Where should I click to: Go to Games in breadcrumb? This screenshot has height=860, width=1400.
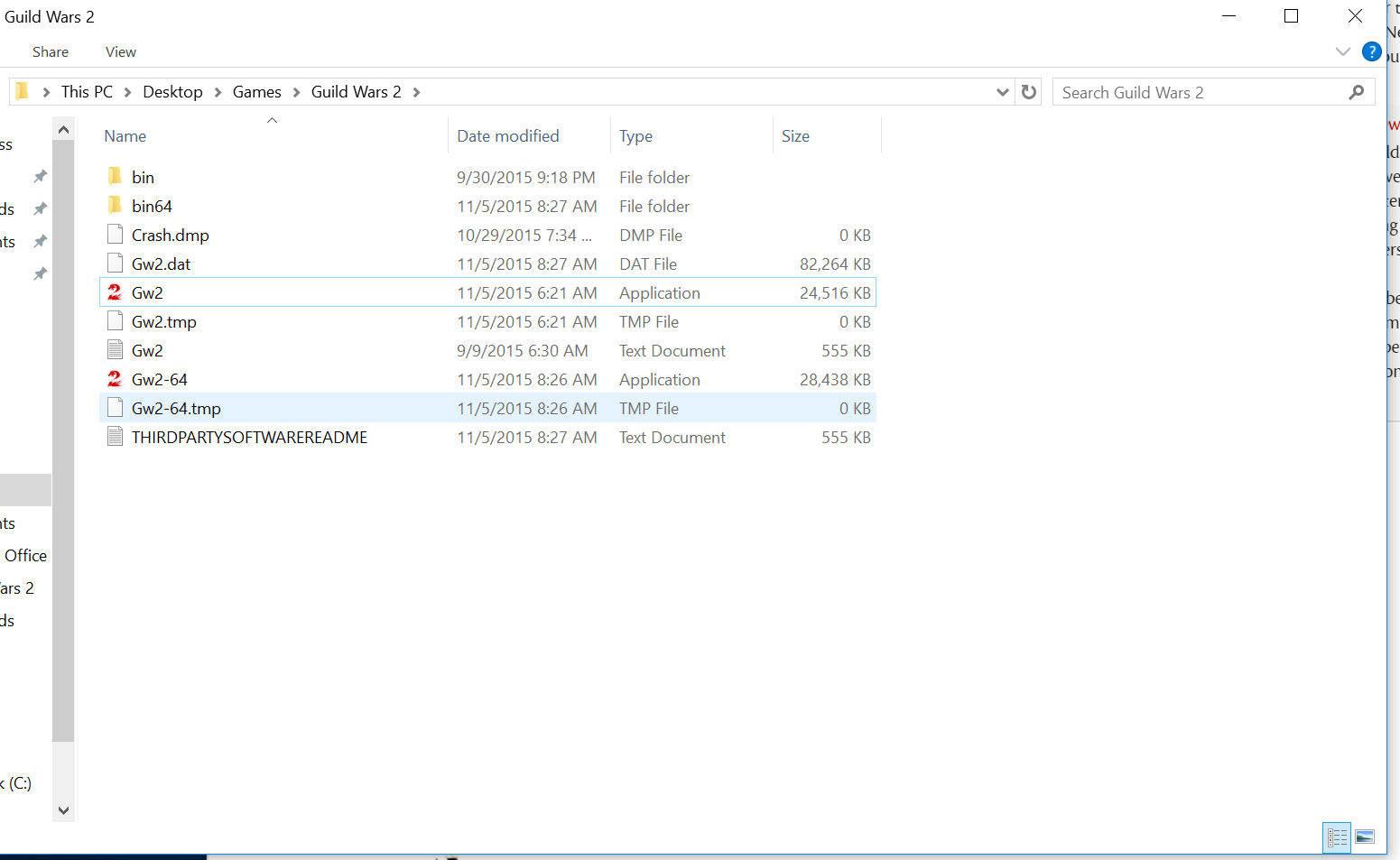tap(257, 92)
